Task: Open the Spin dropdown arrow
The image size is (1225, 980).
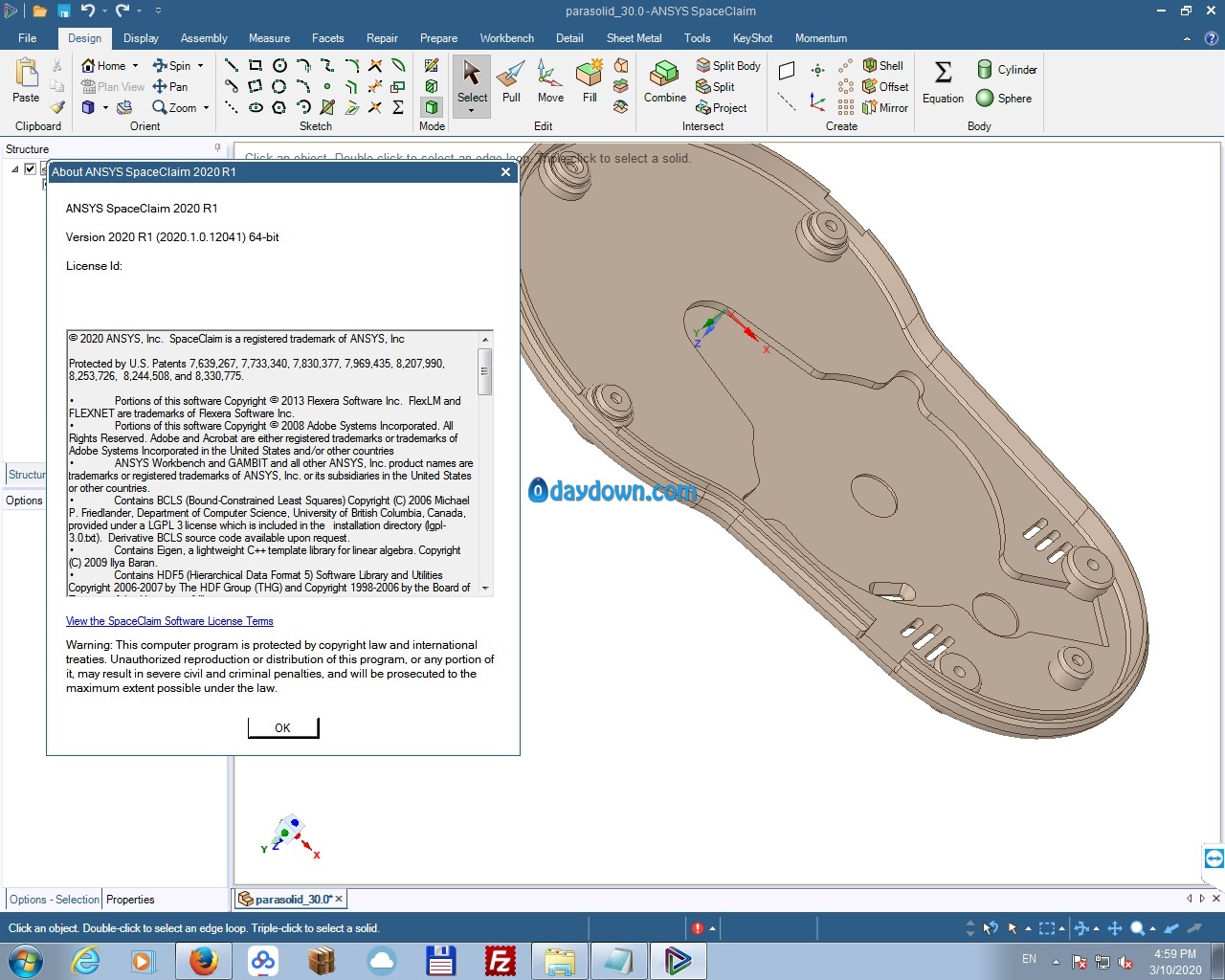Action: click(200, 65)
